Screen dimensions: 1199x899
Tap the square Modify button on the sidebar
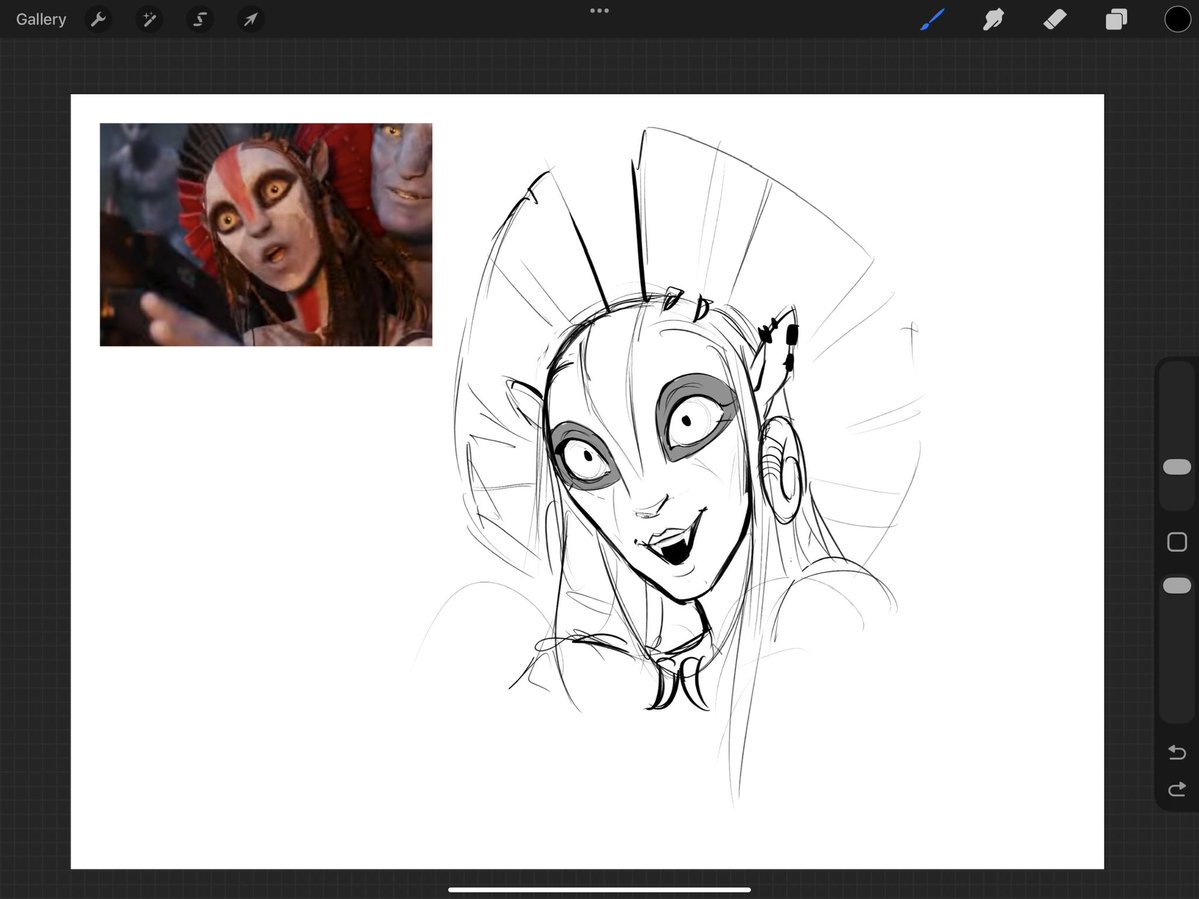(1177, 542)
